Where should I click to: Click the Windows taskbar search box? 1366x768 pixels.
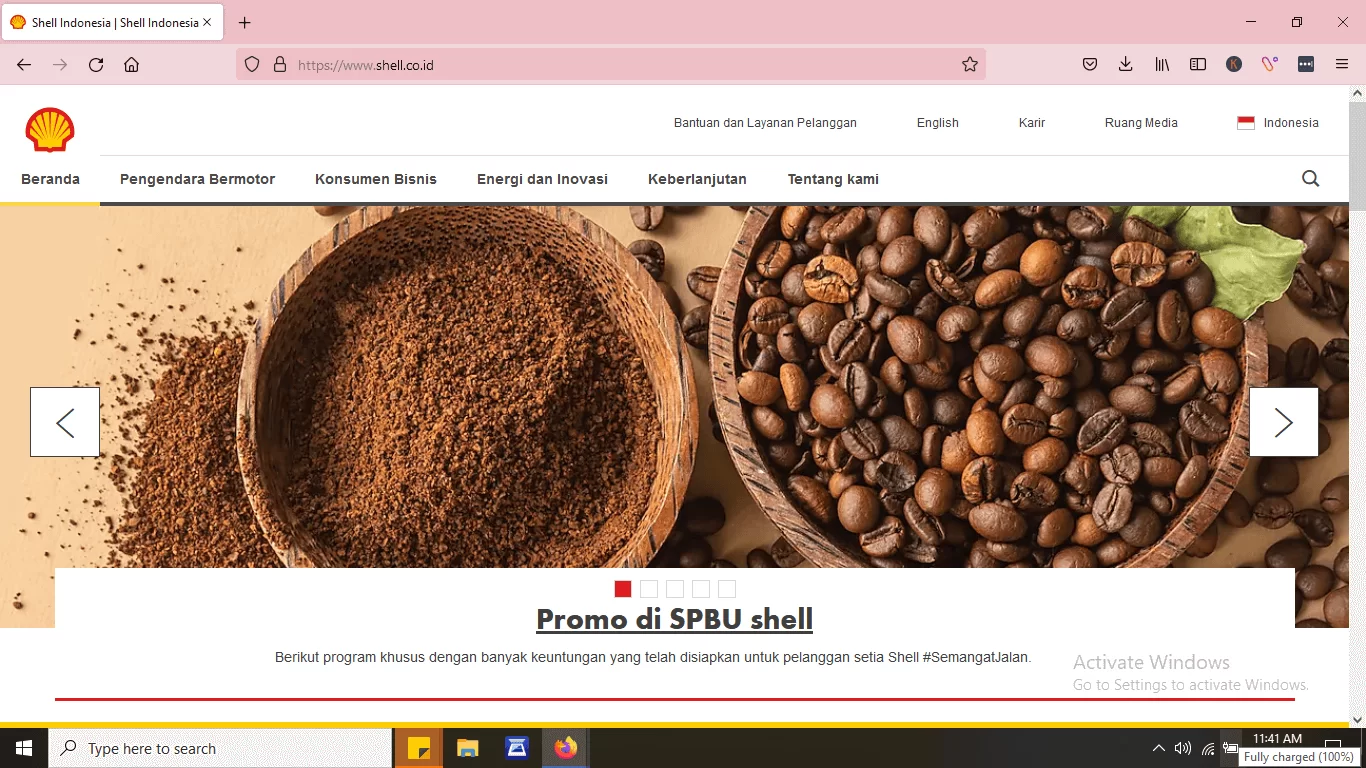click(220, 748)
